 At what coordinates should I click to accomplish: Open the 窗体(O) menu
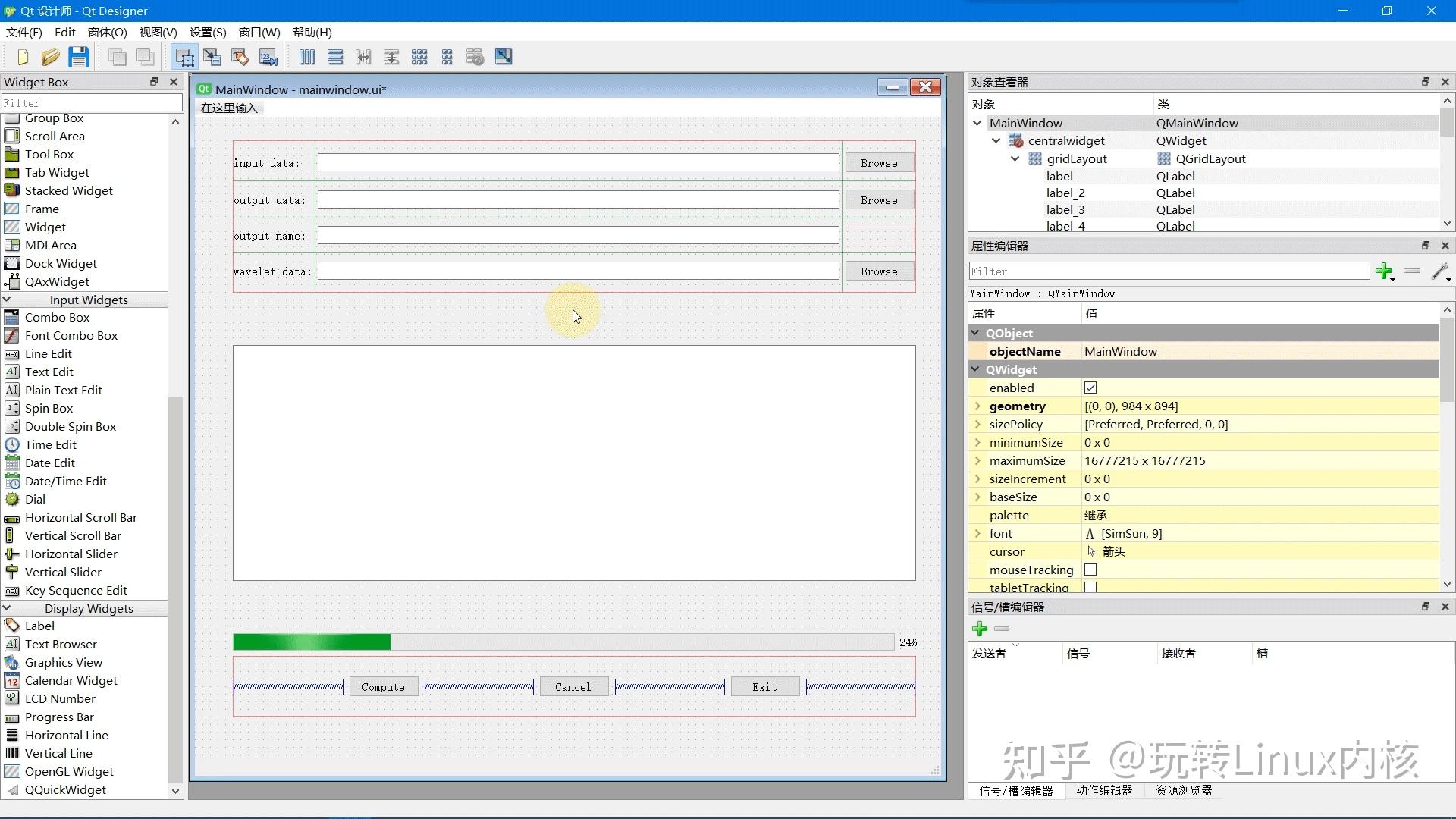coord(107,32)
